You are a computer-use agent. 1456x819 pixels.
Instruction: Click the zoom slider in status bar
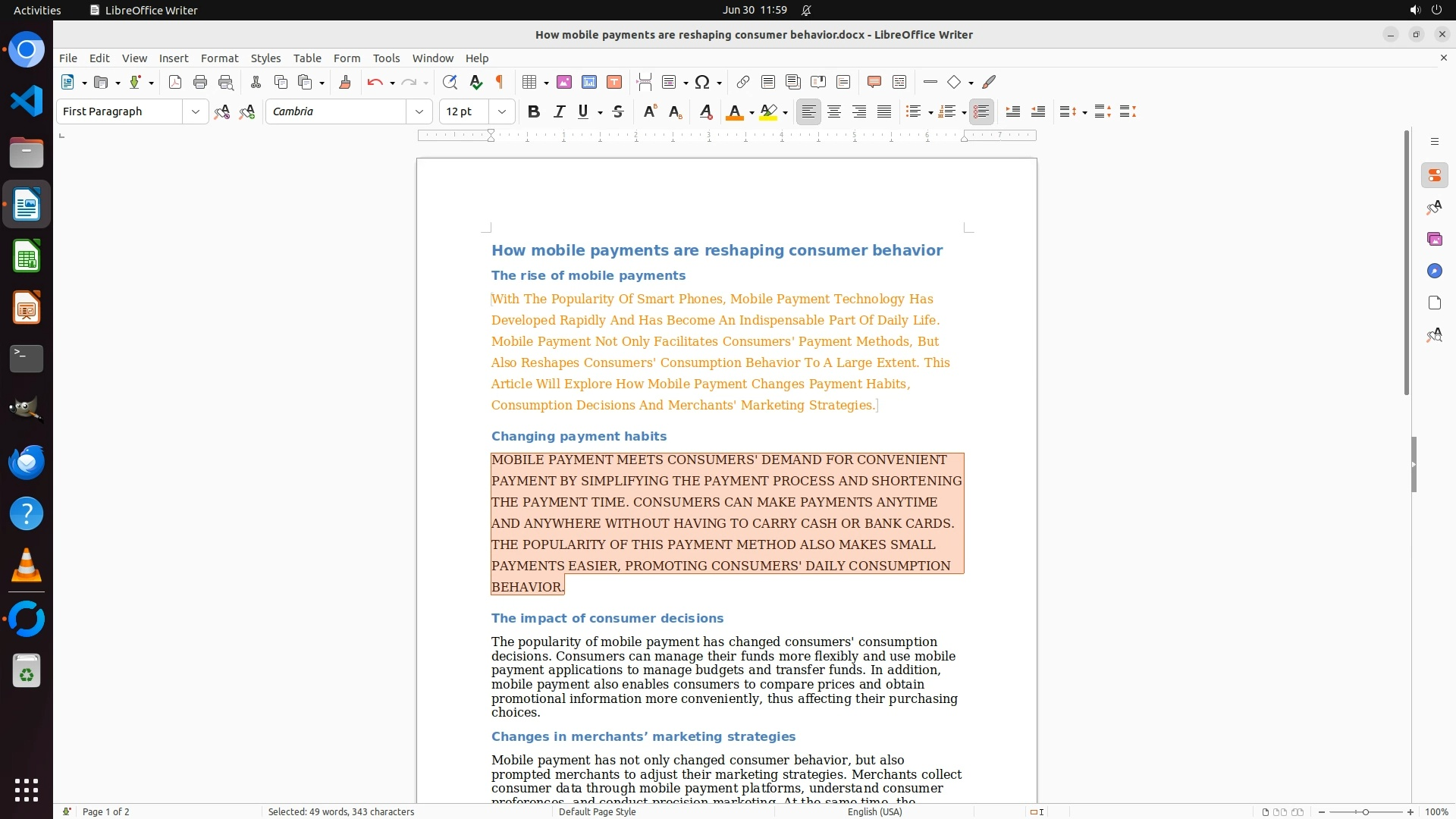click(x=1365, y=811)
